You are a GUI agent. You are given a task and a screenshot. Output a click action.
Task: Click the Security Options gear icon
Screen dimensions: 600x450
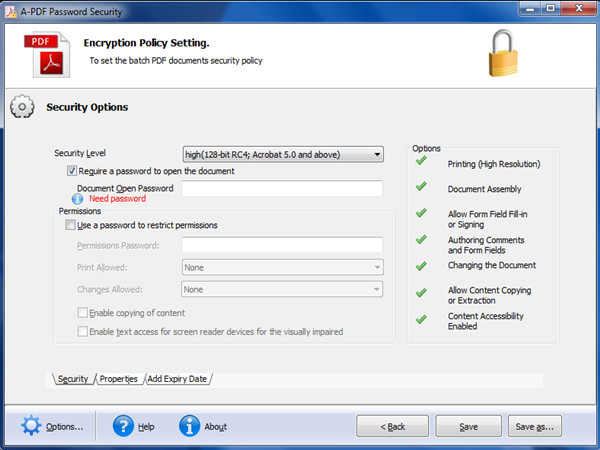pos(22,106)
